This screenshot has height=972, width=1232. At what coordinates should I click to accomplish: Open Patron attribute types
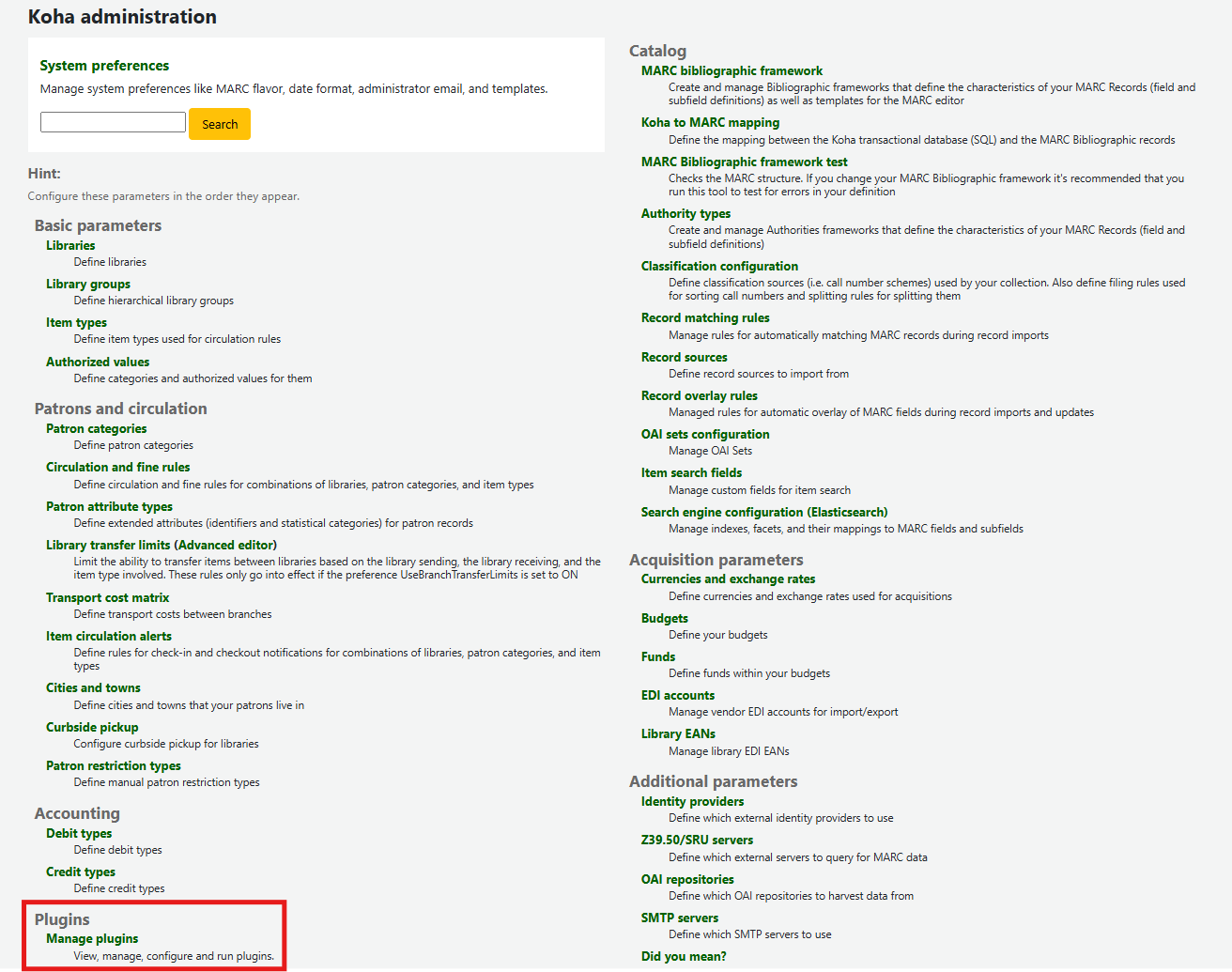pos(110,507)
